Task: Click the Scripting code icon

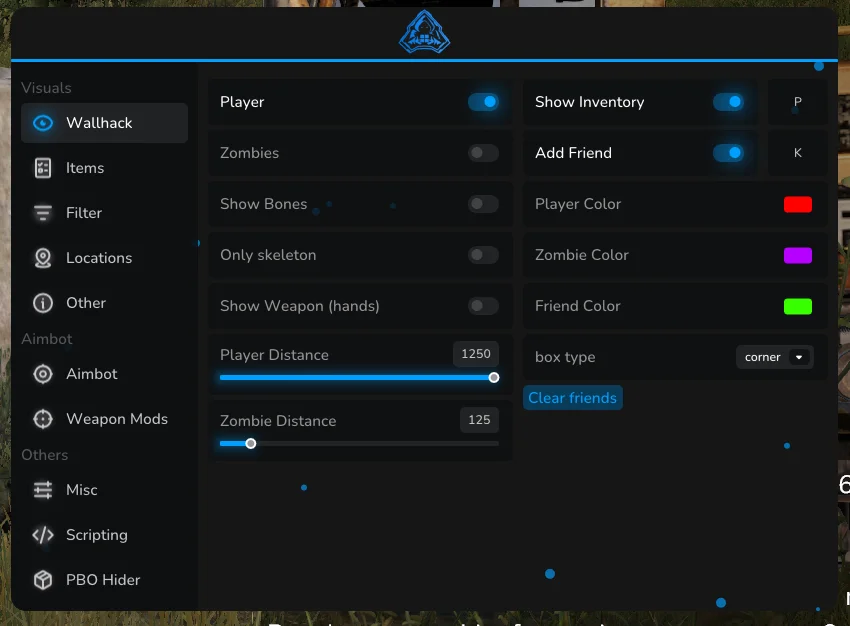Action: tap(41, 535)
